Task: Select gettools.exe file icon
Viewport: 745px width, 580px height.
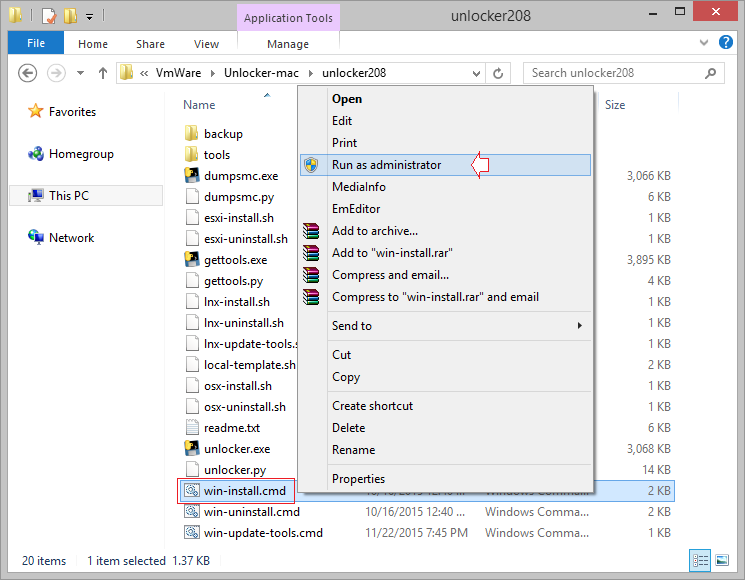Action: (192, 259)
